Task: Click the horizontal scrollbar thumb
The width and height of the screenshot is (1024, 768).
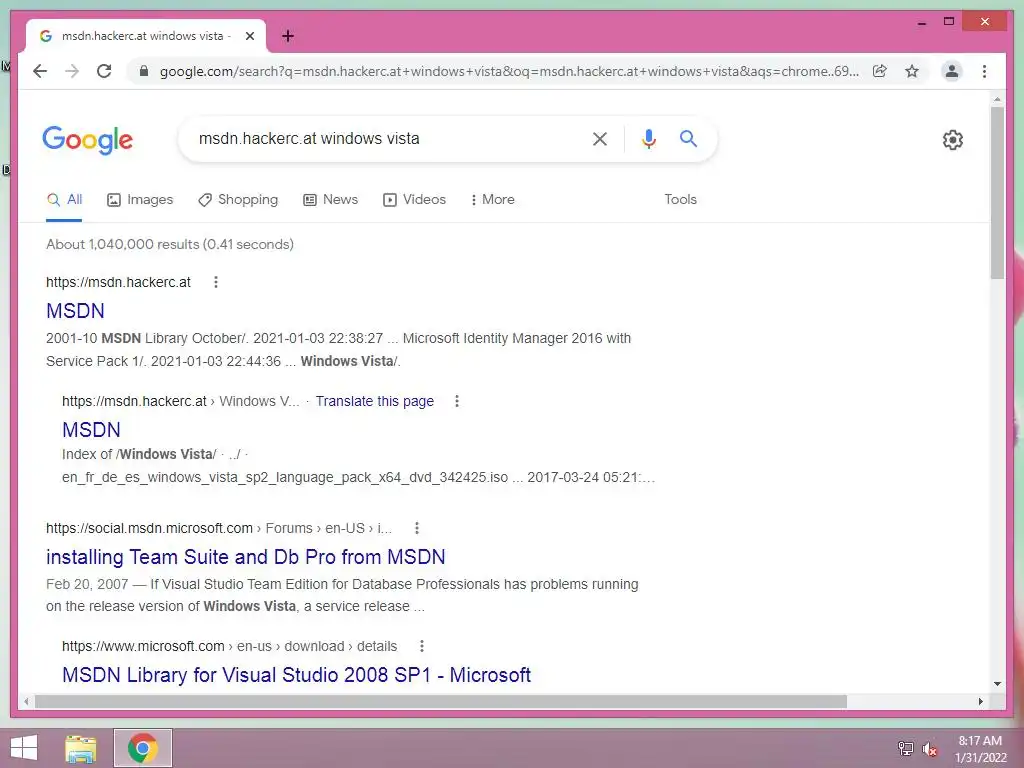Action: (x=441, y=701)
